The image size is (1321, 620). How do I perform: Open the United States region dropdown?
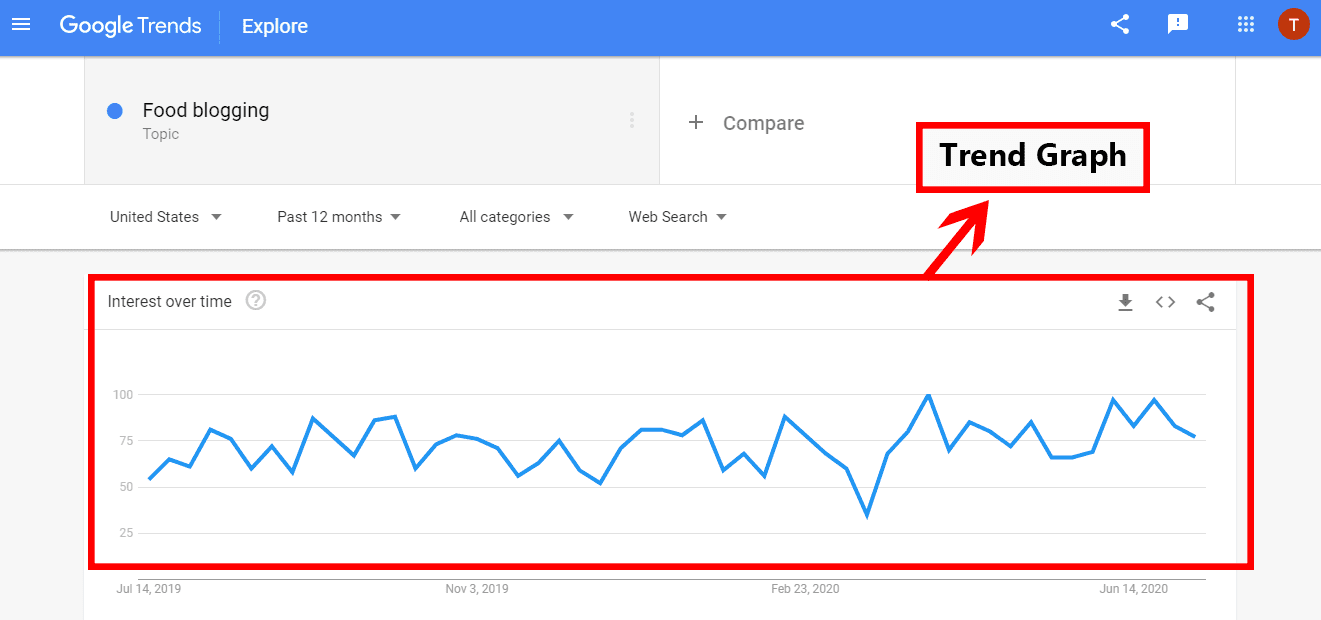[x=165, y=216]
